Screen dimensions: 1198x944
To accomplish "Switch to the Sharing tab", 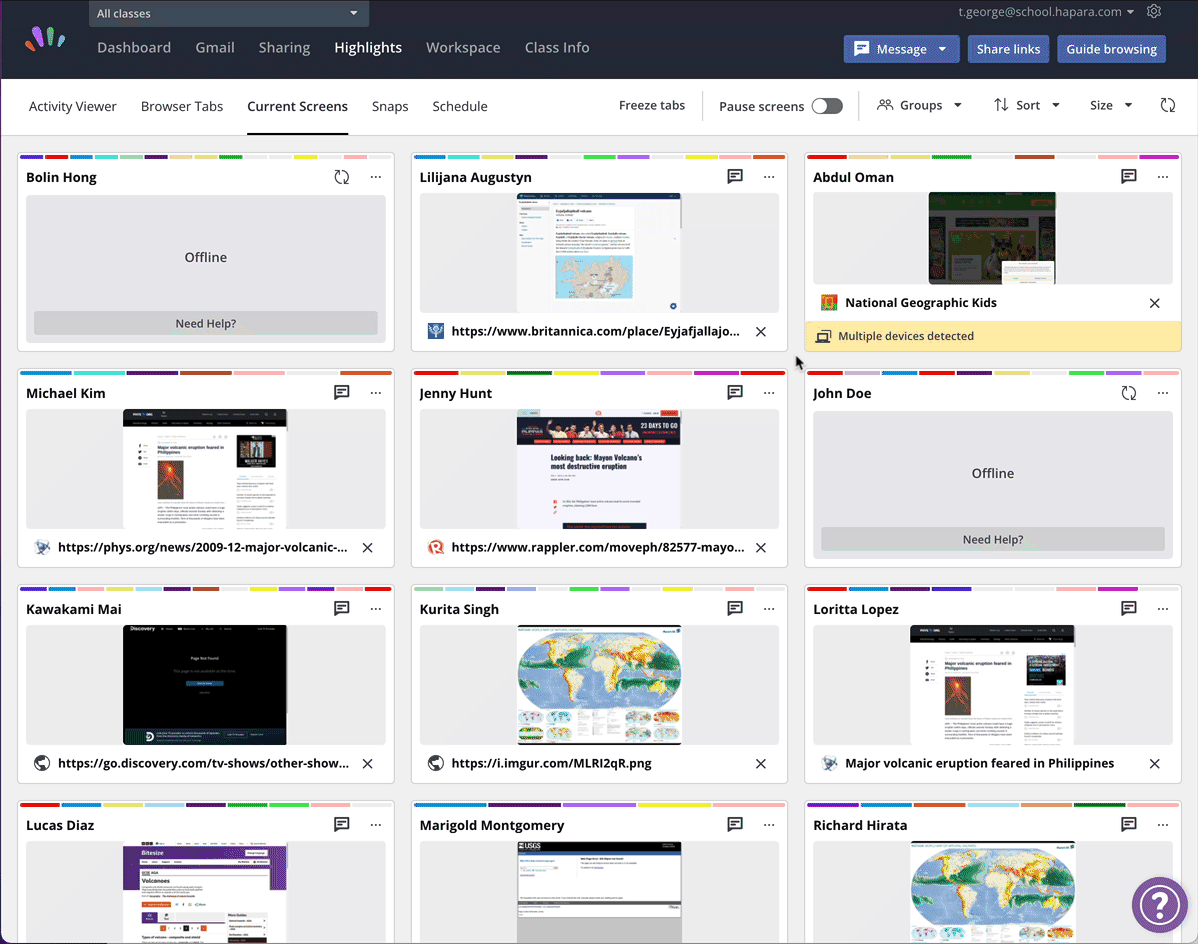I will click(x=284, y=47).
